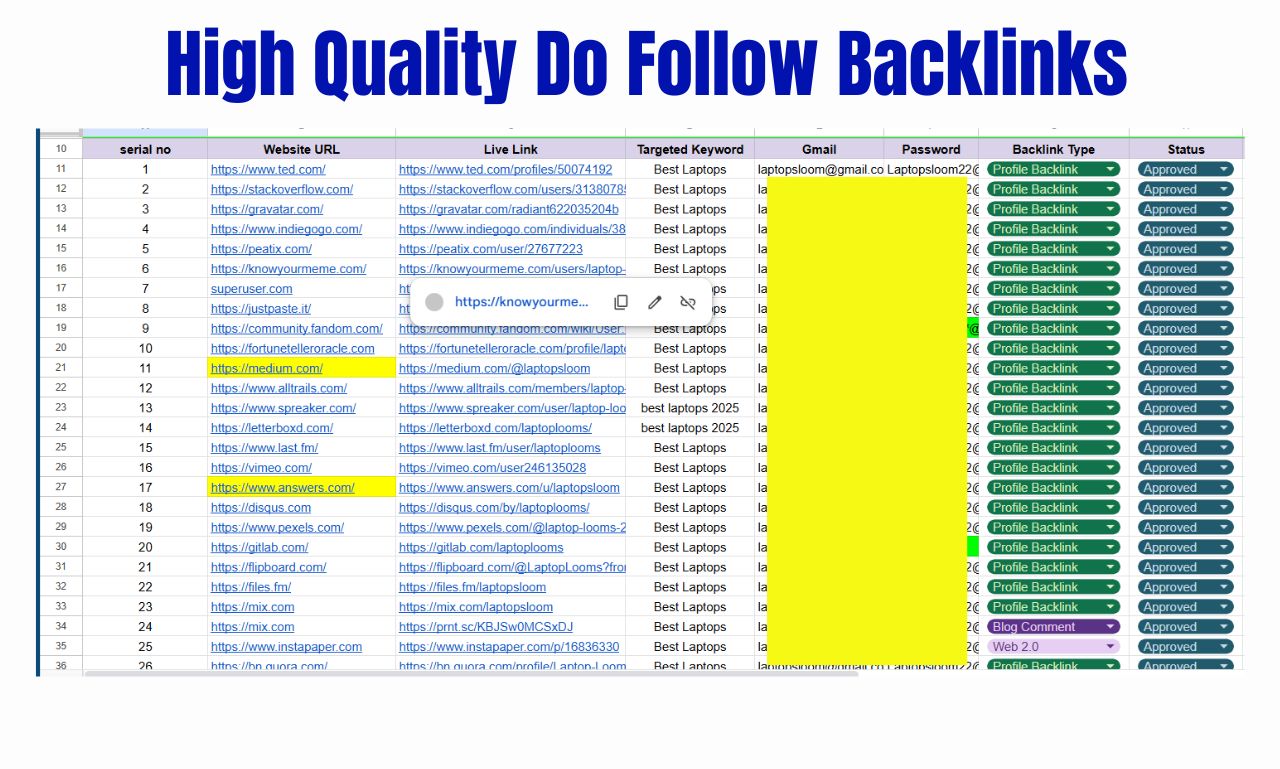The height and width of the screenshot is (769, 1280).
Task: Follow the https://stackoverflow.com/ website URL
Action: click(282, 189)
